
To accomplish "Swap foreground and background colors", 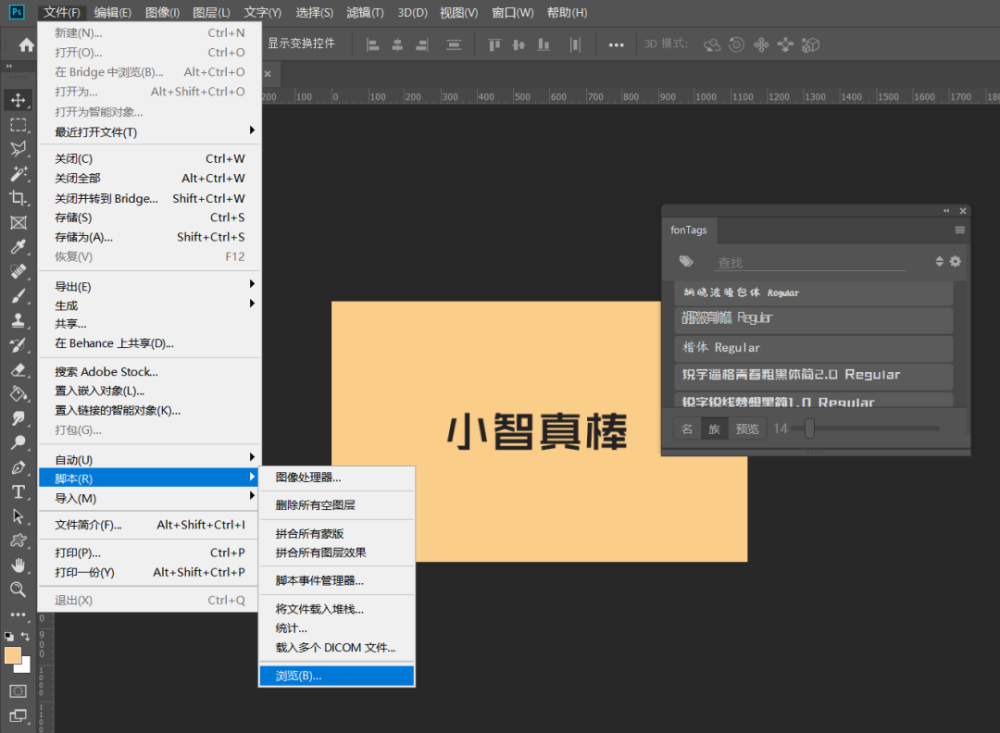I will coord(25,636).
